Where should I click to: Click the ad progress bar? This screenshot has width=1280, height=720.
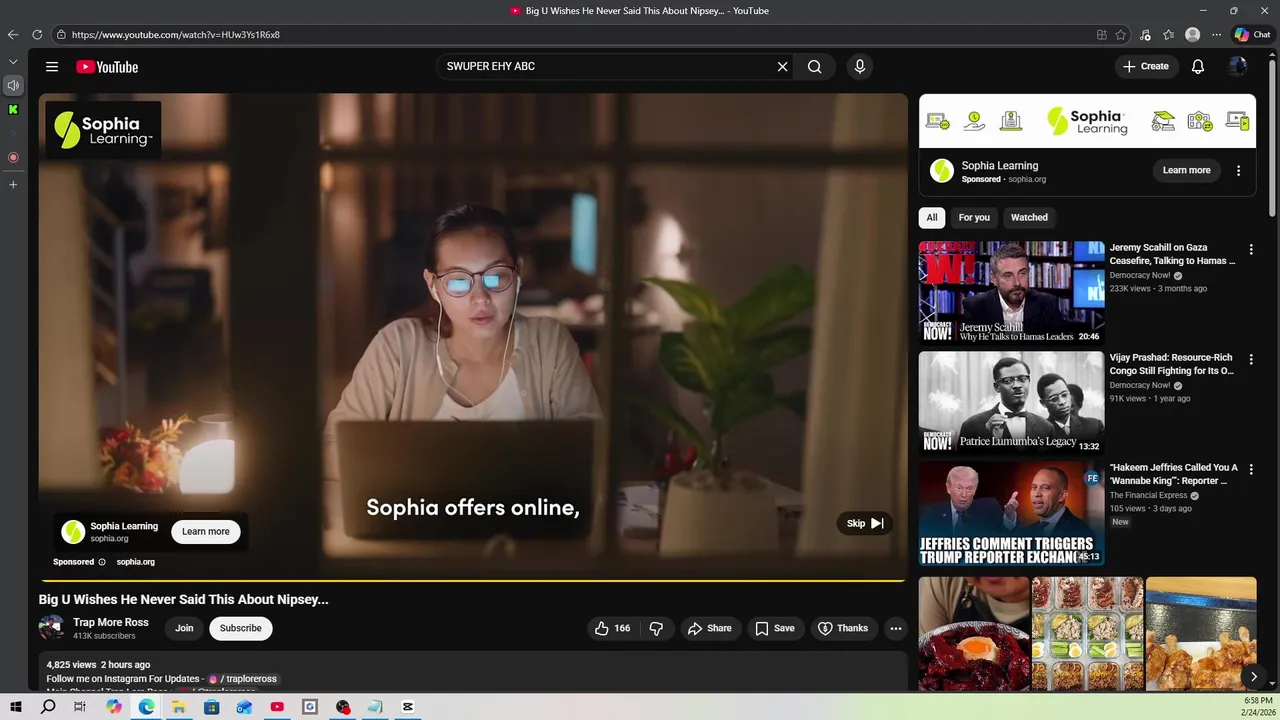tap(472, 580)
